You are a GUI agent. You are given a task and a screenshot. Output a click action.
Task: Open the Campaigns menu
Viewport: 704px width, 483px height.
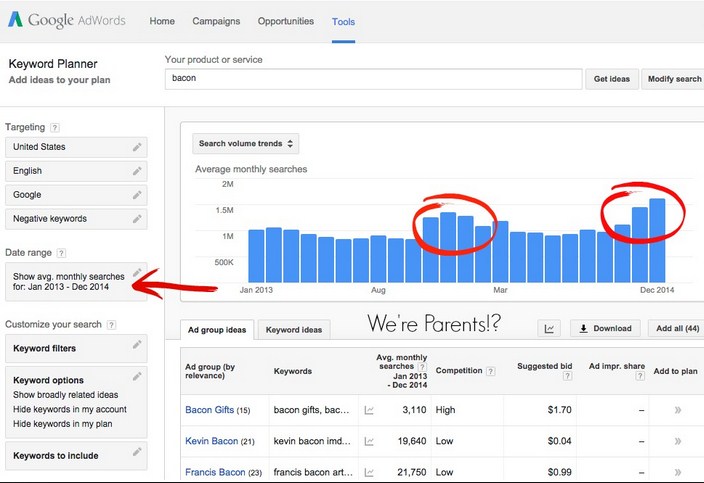216,21
